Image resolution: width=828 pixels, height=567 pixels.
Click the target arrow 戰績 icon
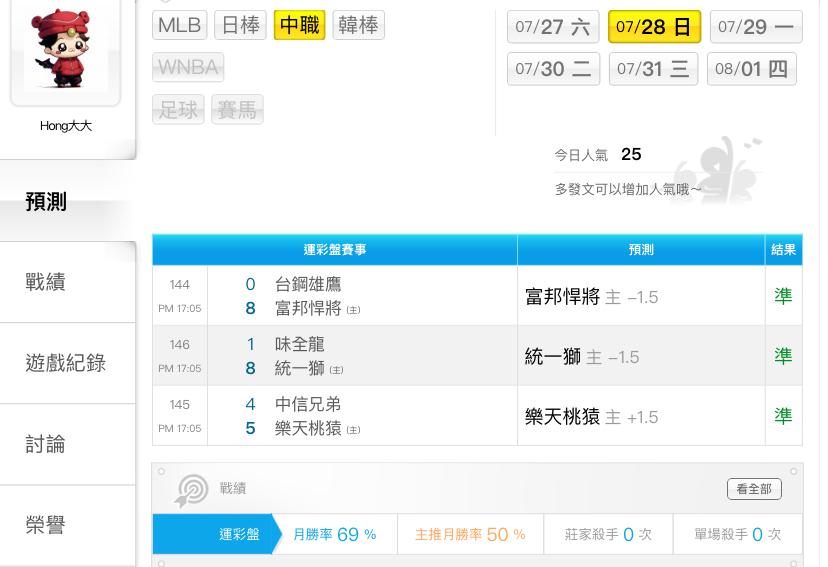(x=191, y=490)
